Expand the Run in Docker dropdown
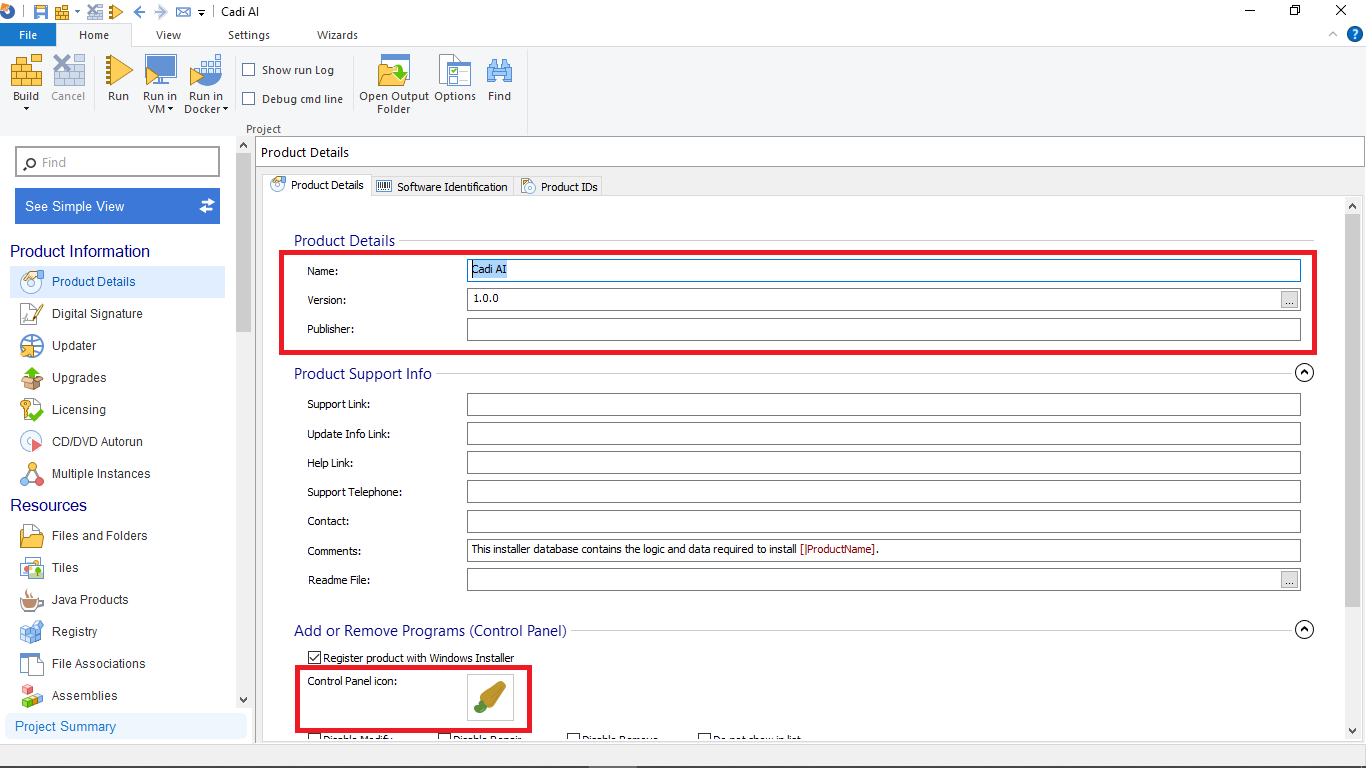This screenshot has height=768, width=1366. tap(206, 109)
